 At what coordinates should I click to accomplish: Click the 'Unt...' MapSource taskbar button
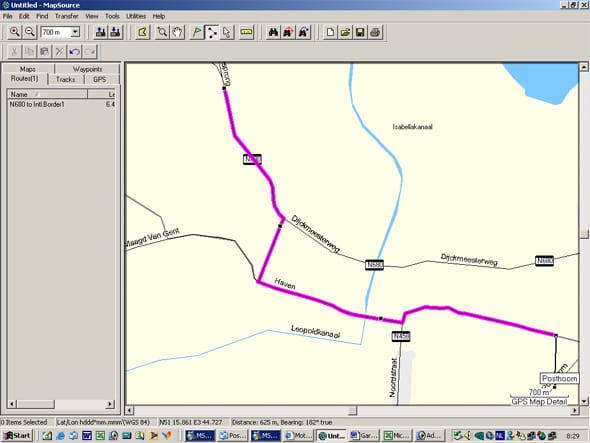pos(331,436)
